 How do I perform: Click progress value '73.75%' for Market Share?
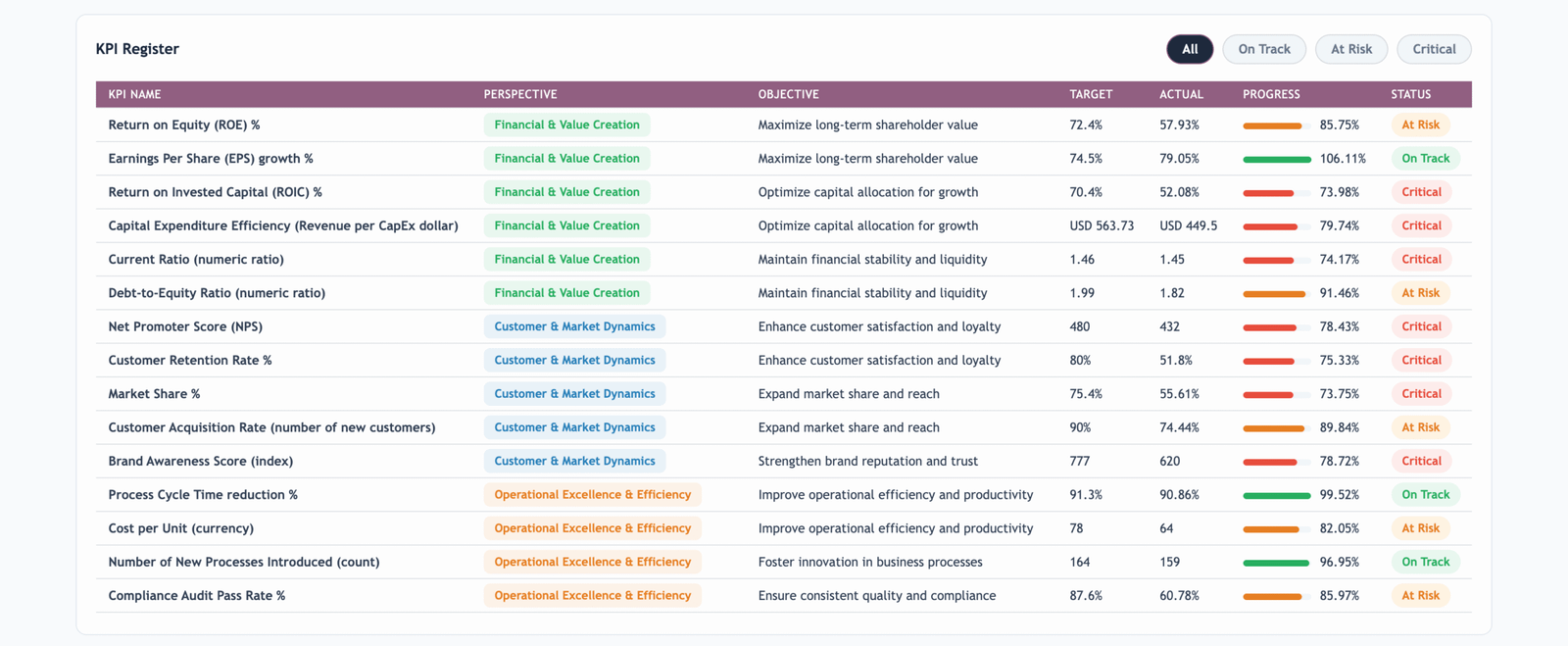[1340, 394]
